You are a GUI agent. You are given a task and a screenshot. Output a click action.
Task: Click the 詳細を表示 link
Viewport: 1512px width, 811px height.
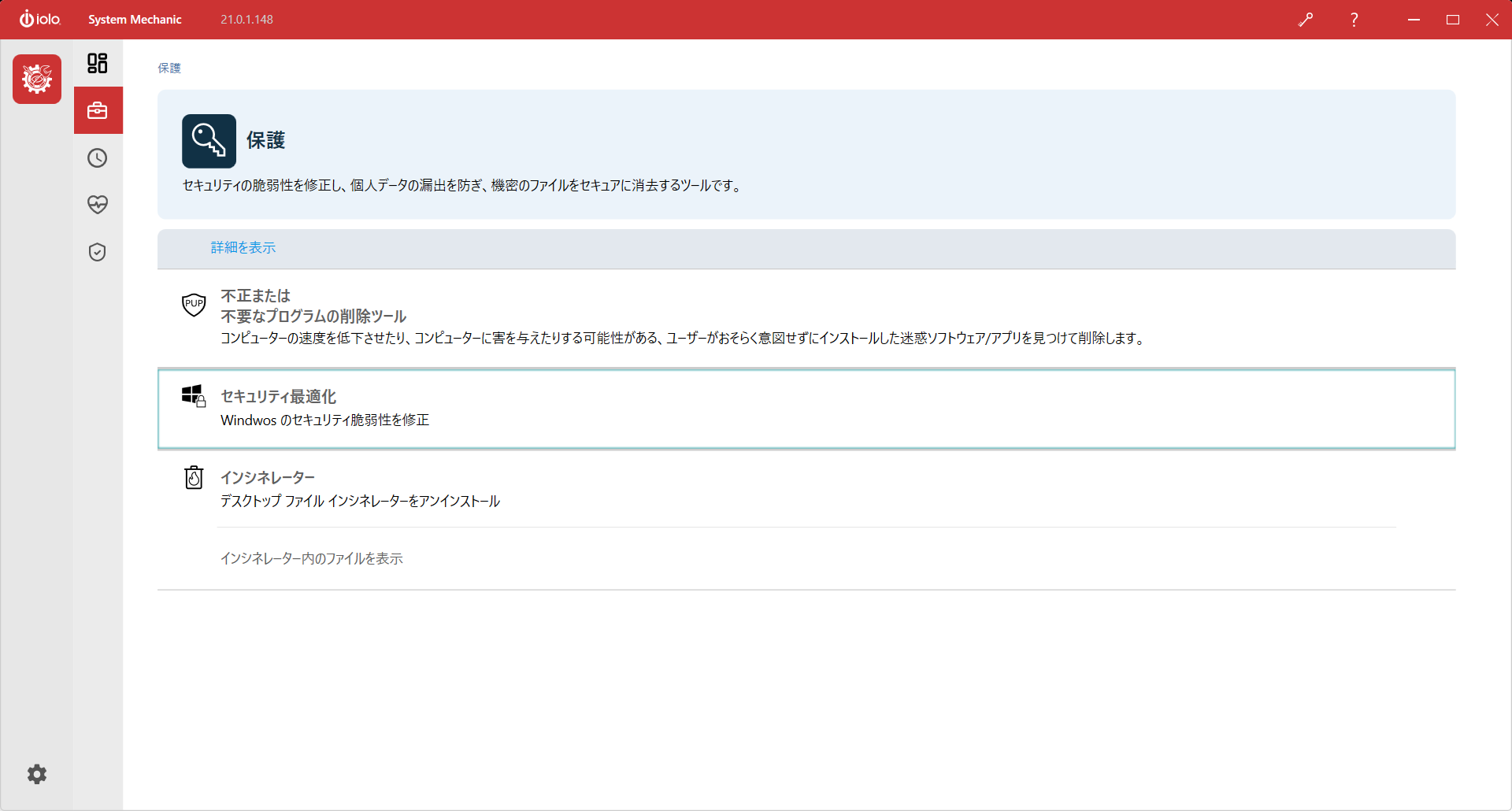click(243, 248)
